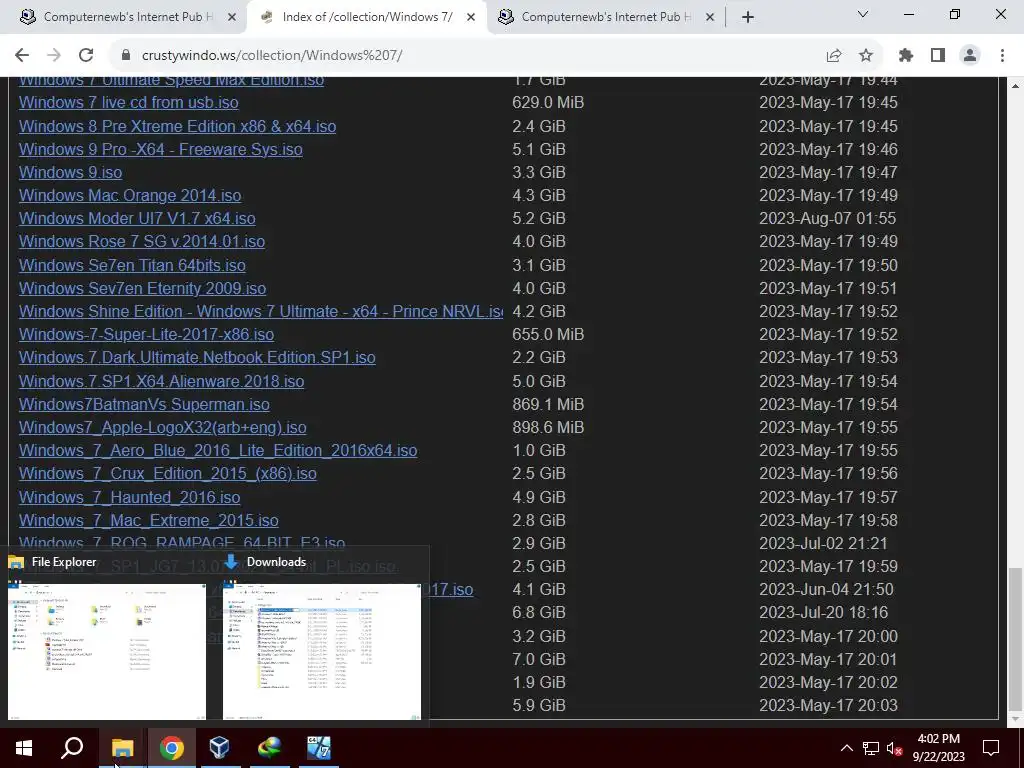
Task: Click Windows Rose 7 SG v.2014.01.iso
Action: click(142, 241)
